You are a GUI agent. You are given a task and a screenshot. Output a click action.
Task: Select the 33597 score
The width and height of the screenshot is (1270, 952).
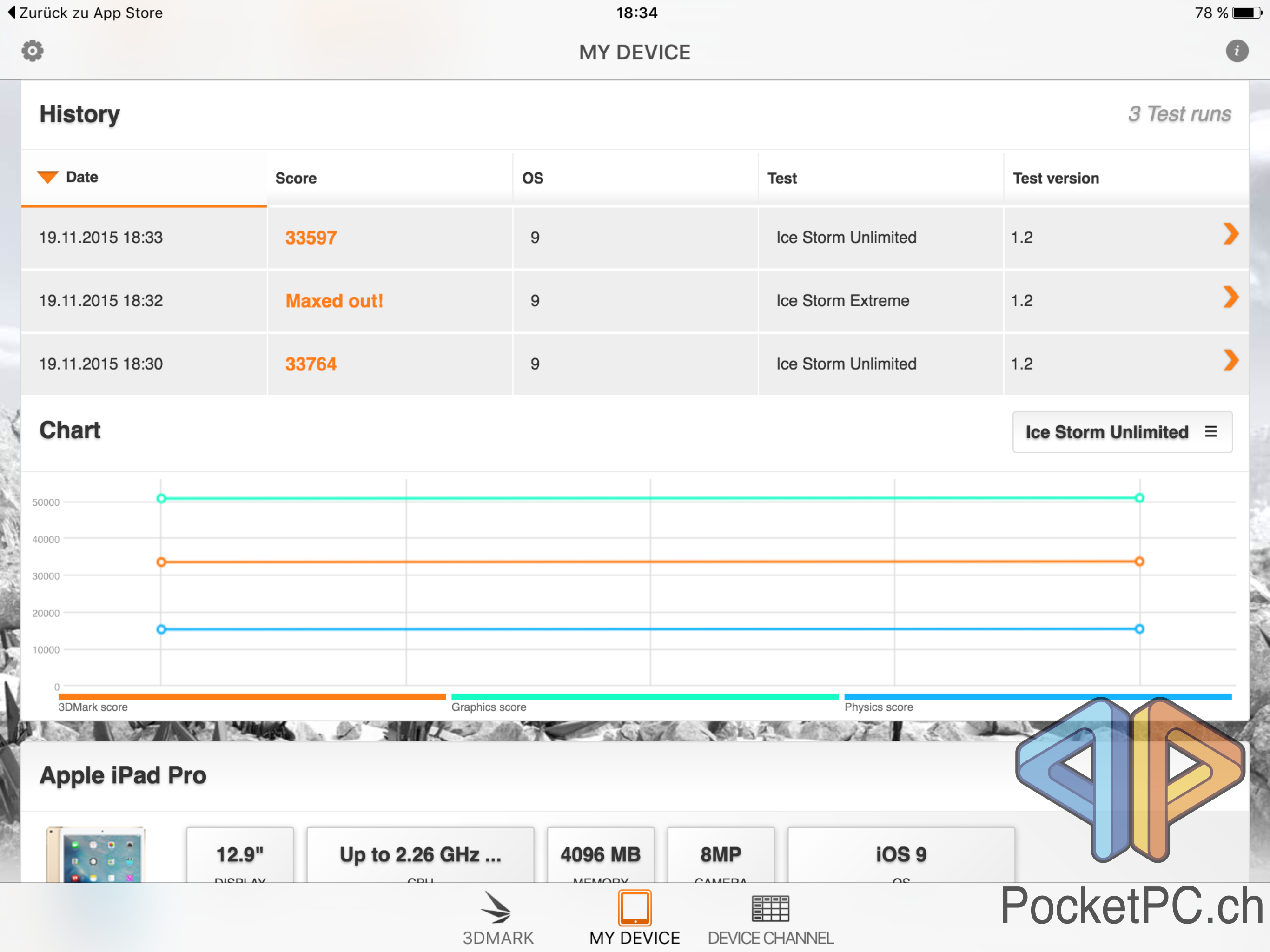coord(311,238)
